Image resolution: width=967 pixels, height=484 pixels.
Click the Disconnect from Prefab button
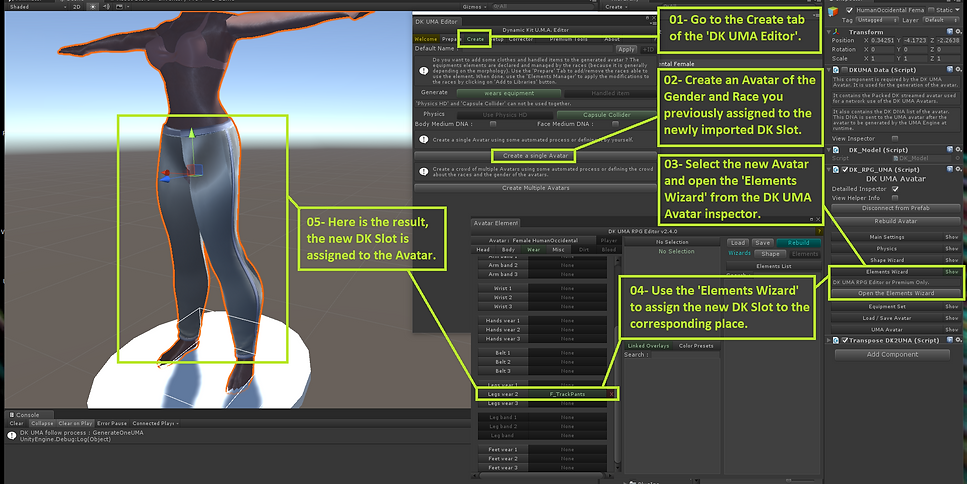[895, 208]
